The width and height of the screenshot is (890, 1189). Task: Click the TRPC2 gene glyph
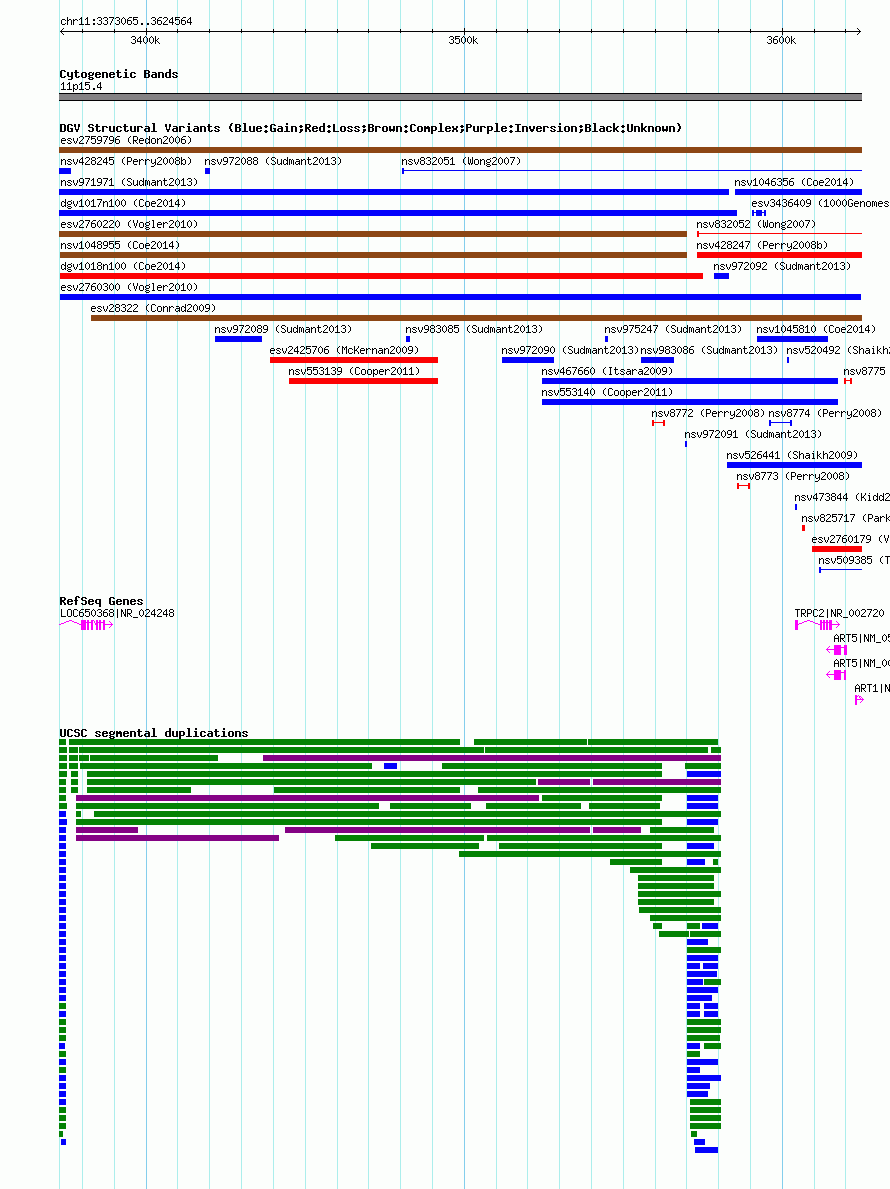(817, 625)
